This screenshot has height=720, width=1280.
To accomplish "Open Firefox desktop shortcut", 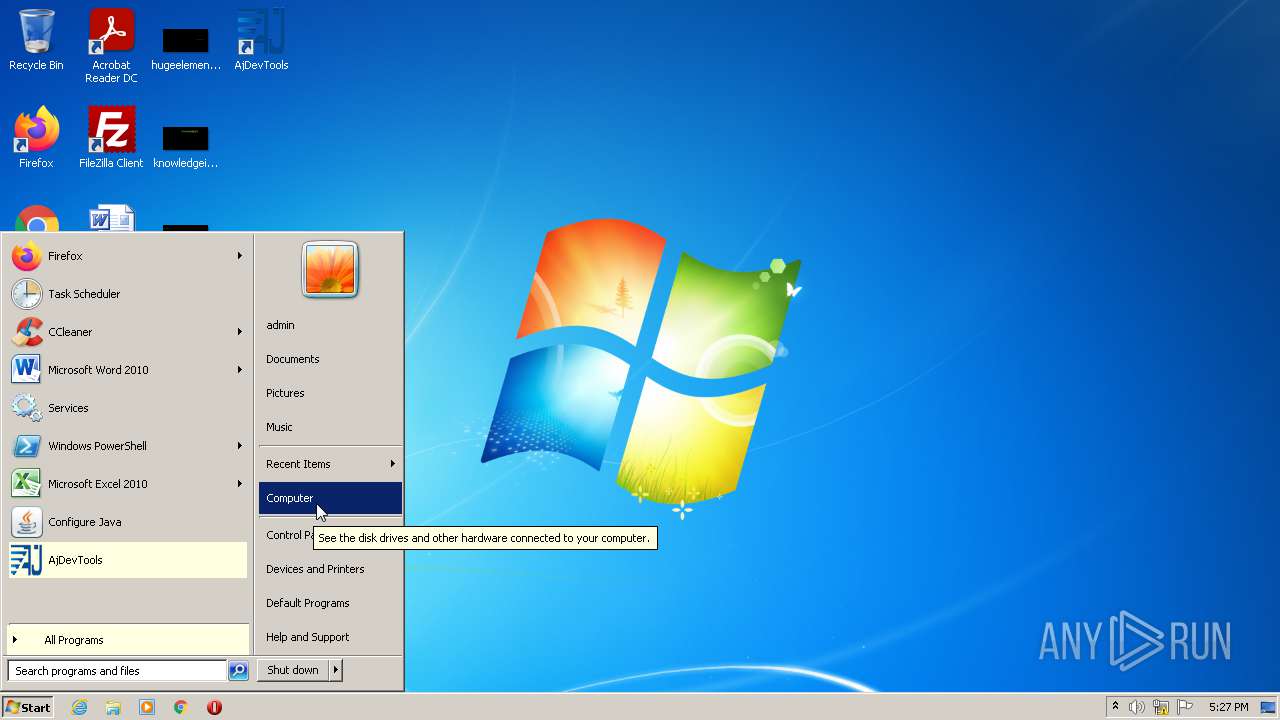I will click(36, 138).
